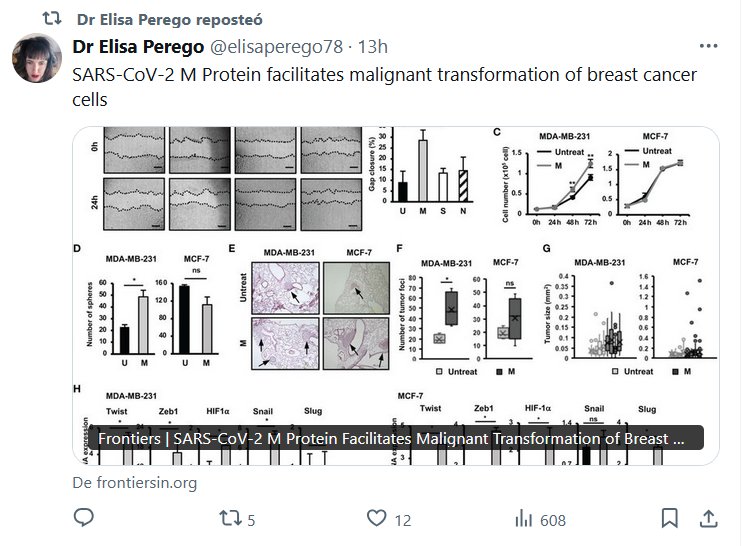Click the like count of 12
The height and width of the screenshot is (546, 746).
tap(402, 520)
